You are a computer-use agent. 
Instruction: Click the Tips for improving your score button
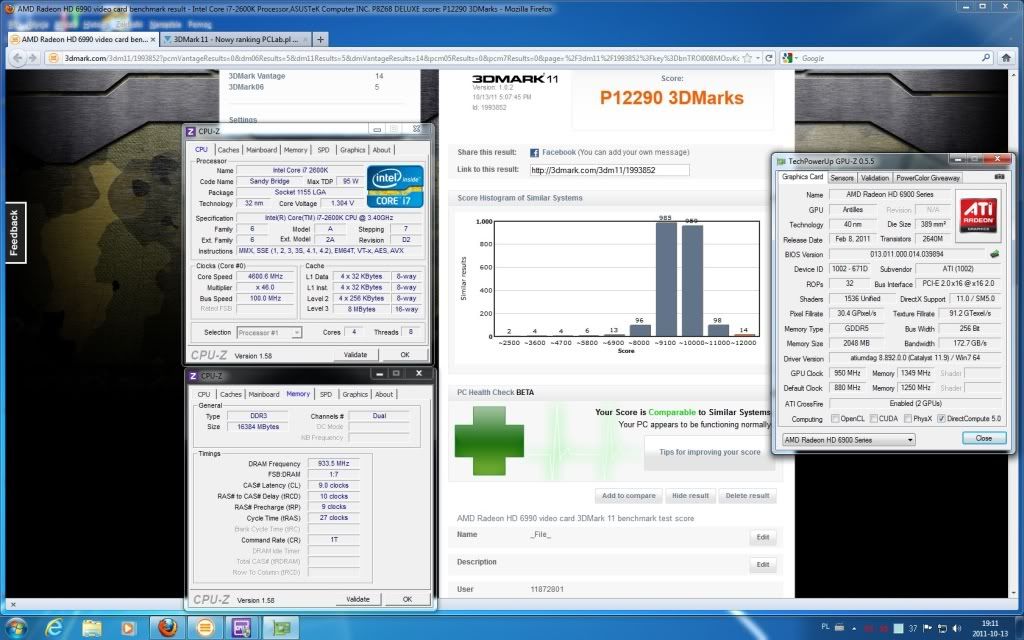[x=709, y=452]
